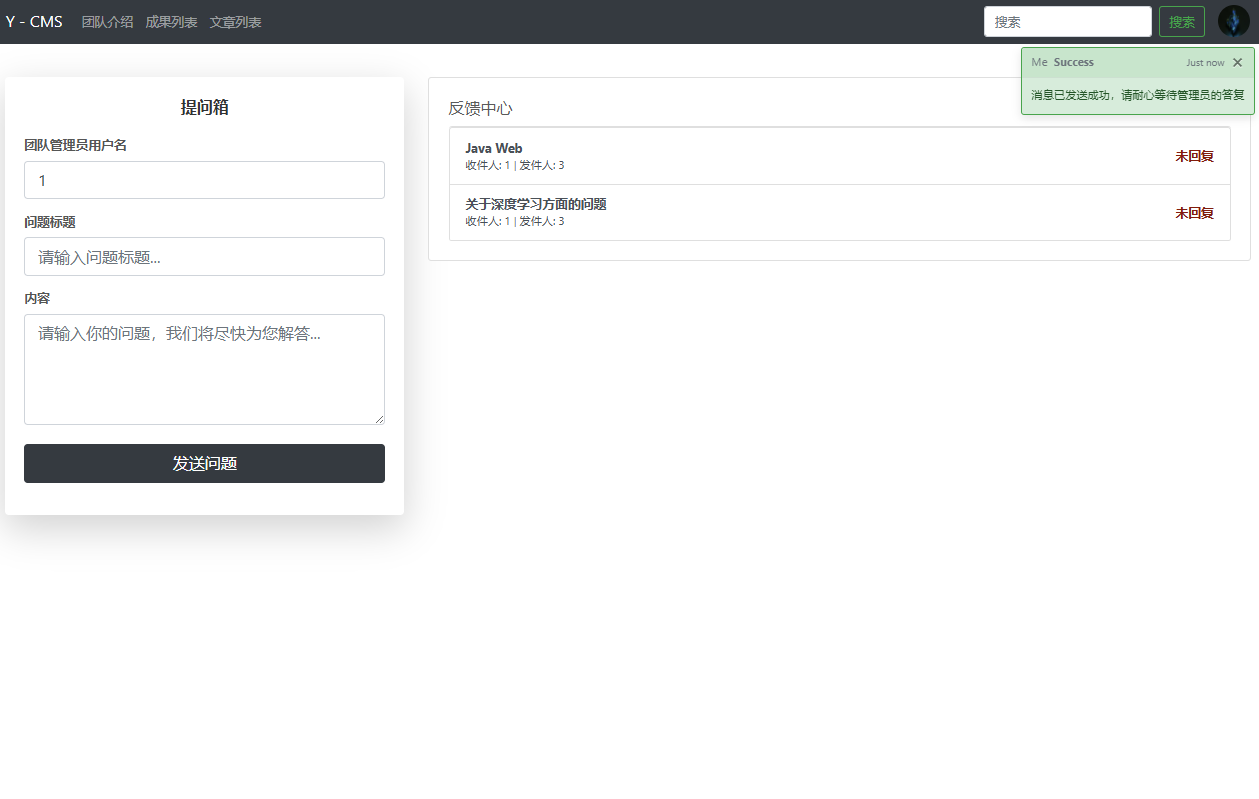Click the 团队管理员用户名 field label
Viewport: 1259px width, 799px height.
point(75,145)
